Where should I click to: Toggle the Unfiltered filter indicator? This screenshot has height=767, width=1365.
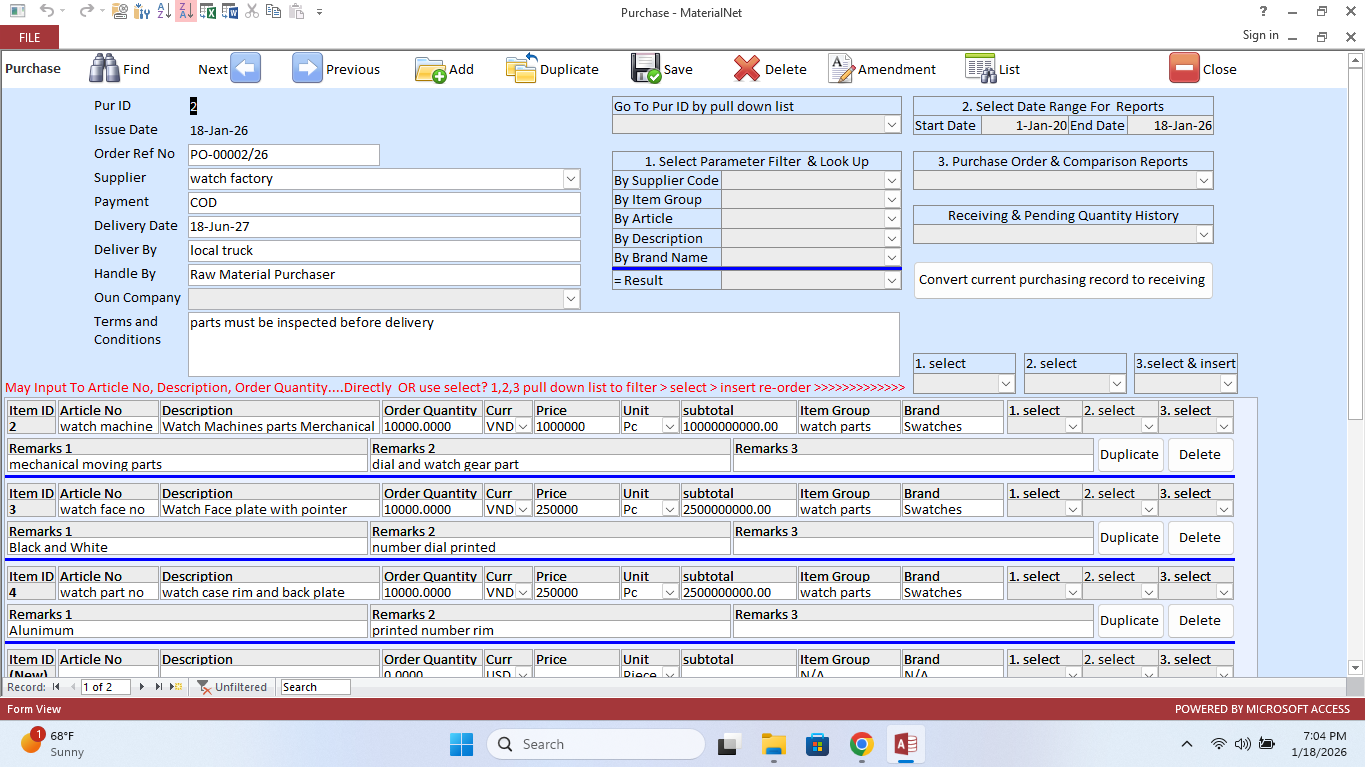point(232,687)
